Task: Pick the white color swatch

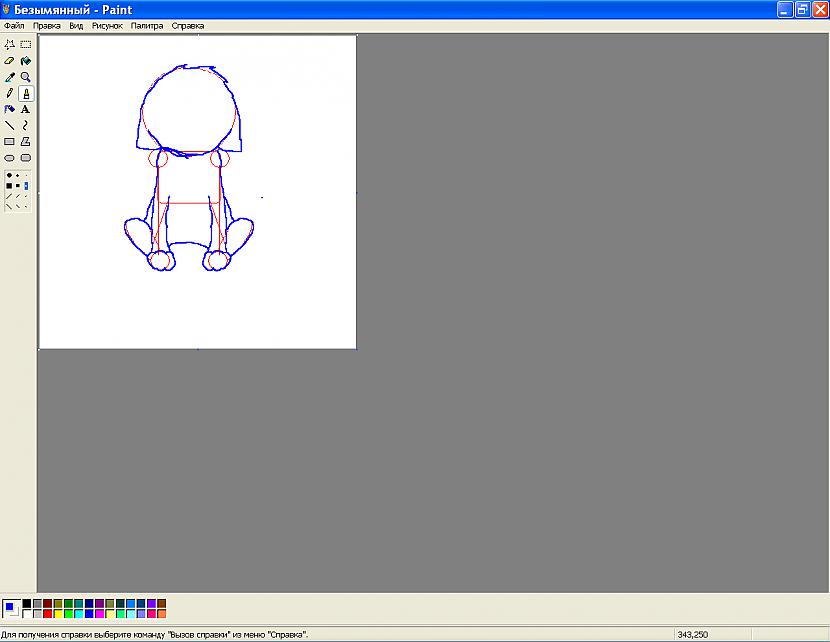Action: pos(26,614)
